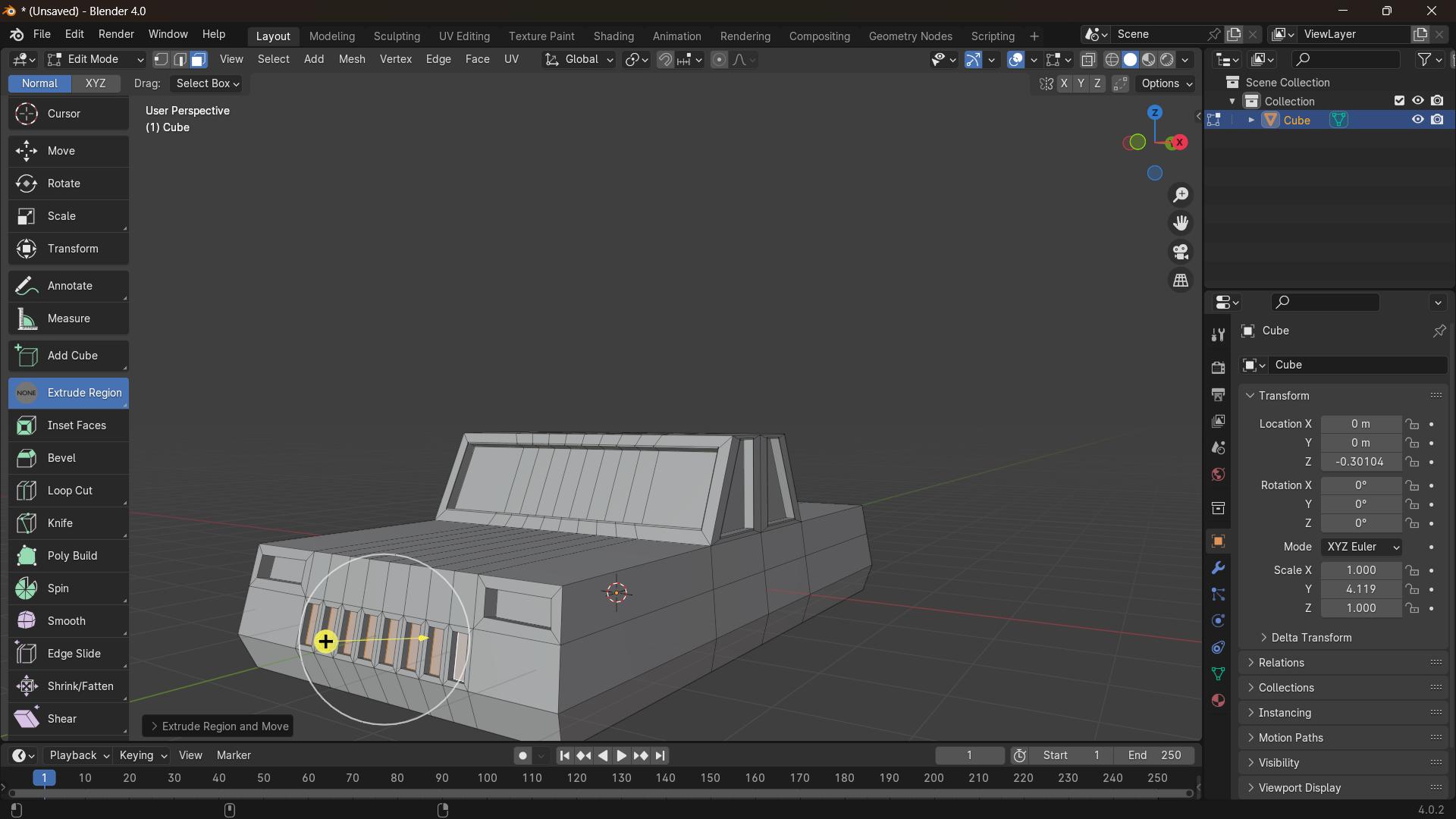
Task: Expand the Delta Transform section
Action: tap(1310, 638)
